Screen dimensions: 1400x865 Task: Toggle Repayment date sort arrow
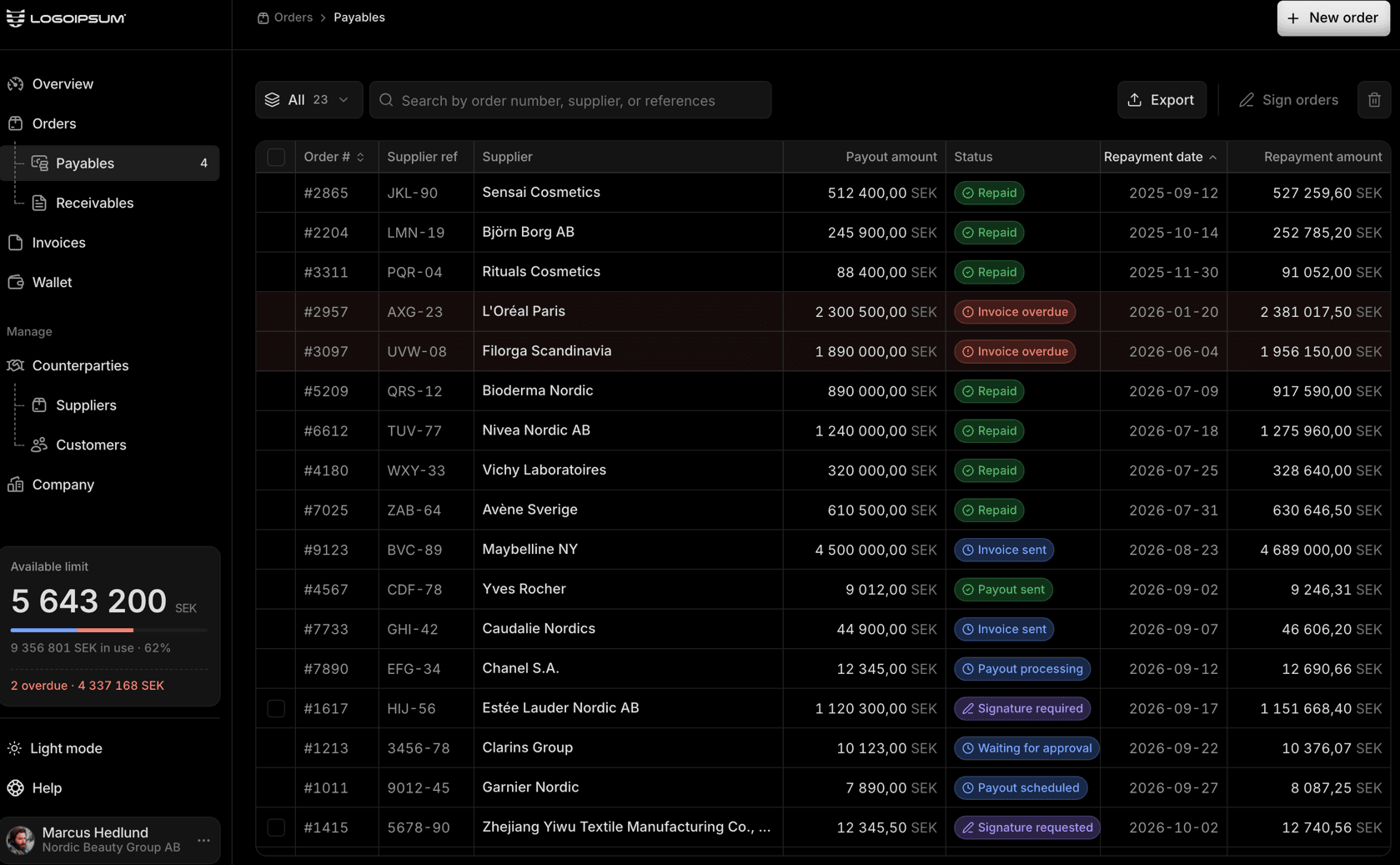1212,157
